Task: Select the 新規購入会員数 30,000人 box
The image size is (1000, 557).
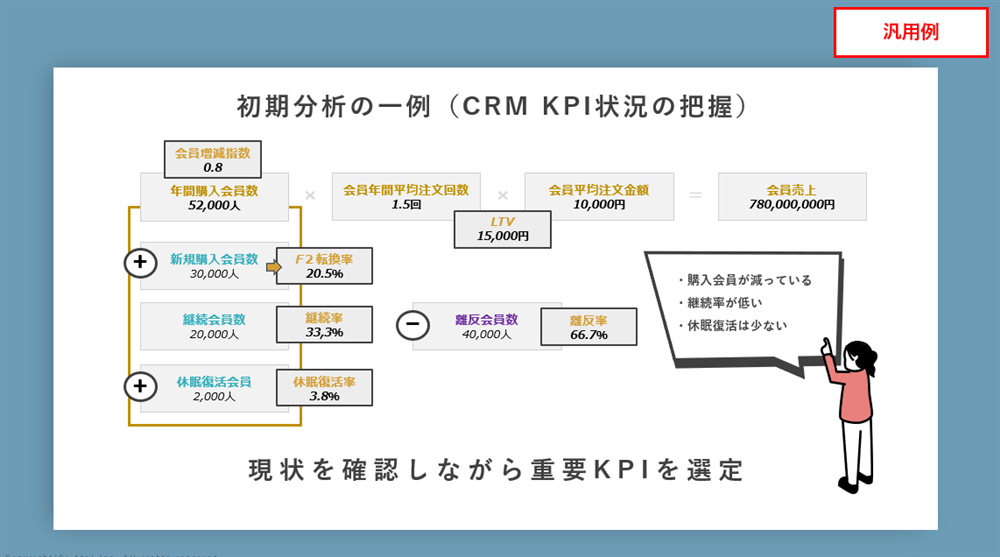Action: coord(214,266)
